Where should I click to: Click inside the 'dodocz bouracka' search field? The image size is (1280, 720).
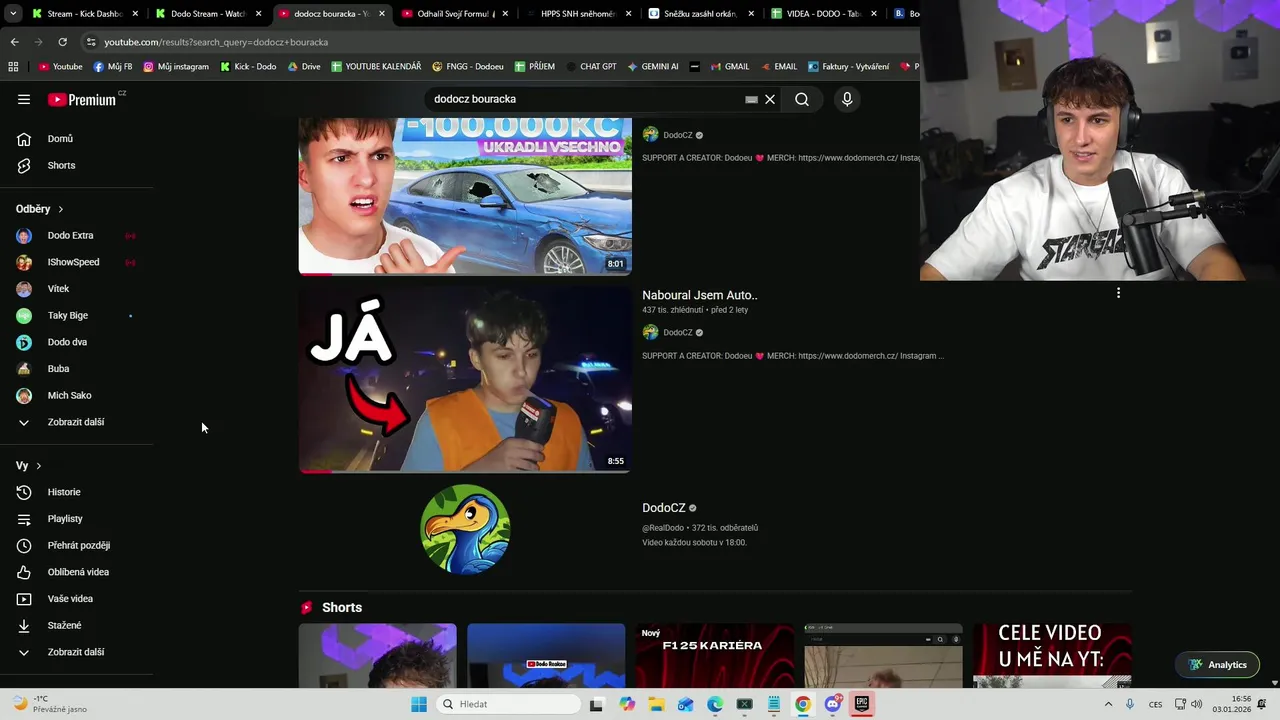click(x=585, y=99)
